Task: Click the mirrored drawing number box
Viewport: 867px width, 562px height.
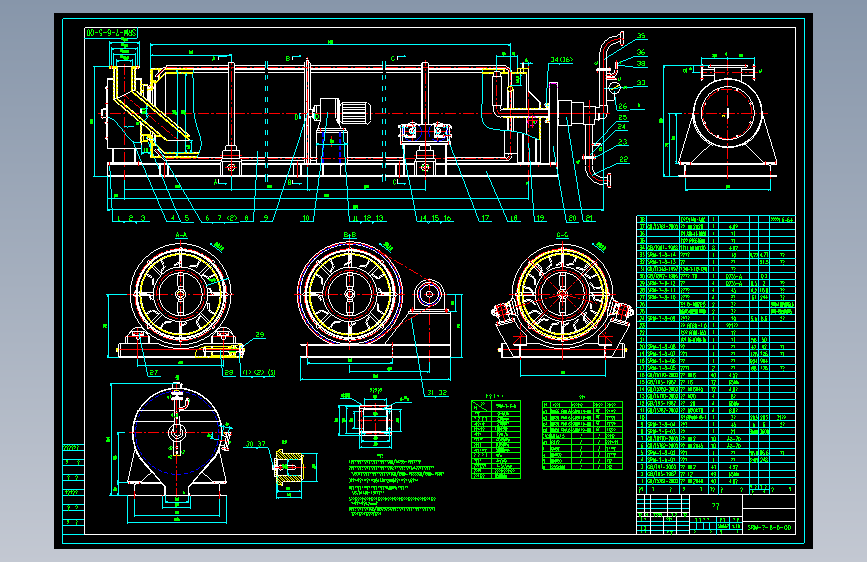Action: point(111,33)
